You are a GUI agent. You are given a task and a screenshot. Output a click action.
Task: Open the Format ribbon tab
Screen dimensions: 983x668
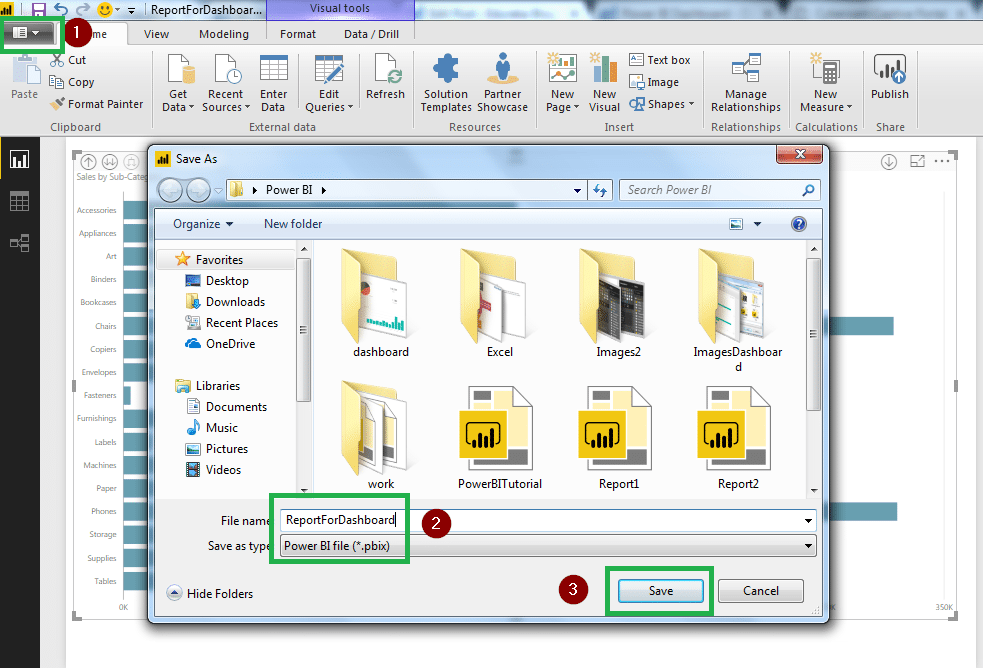pyautogui.click(x=298, y=34)
